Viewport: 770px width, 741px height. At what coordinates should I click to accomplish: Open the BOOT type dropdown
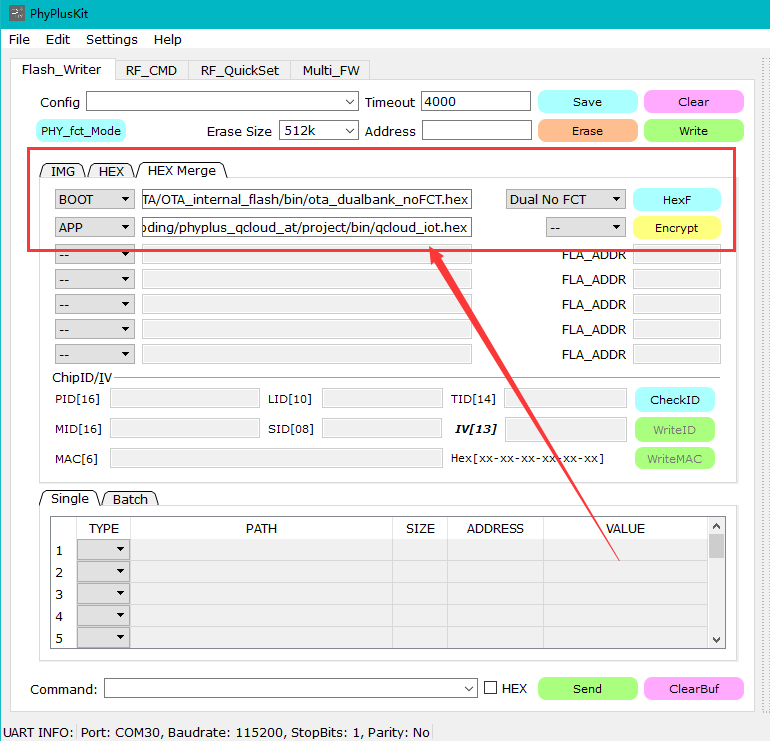(x=95, y=199)
